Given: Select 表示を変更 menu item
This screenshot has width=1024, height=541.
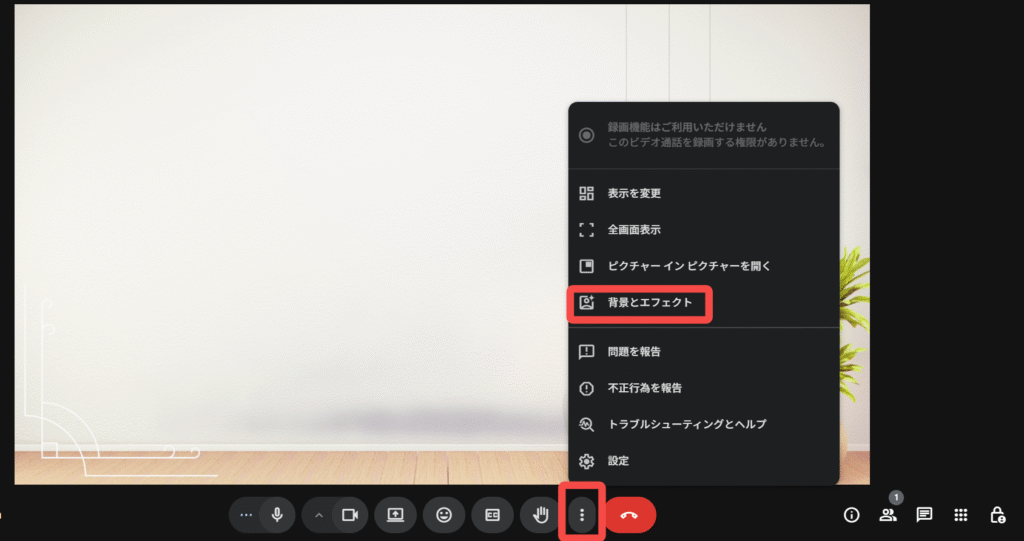Looking at the screenshot, I should click(x=704, y=193).
